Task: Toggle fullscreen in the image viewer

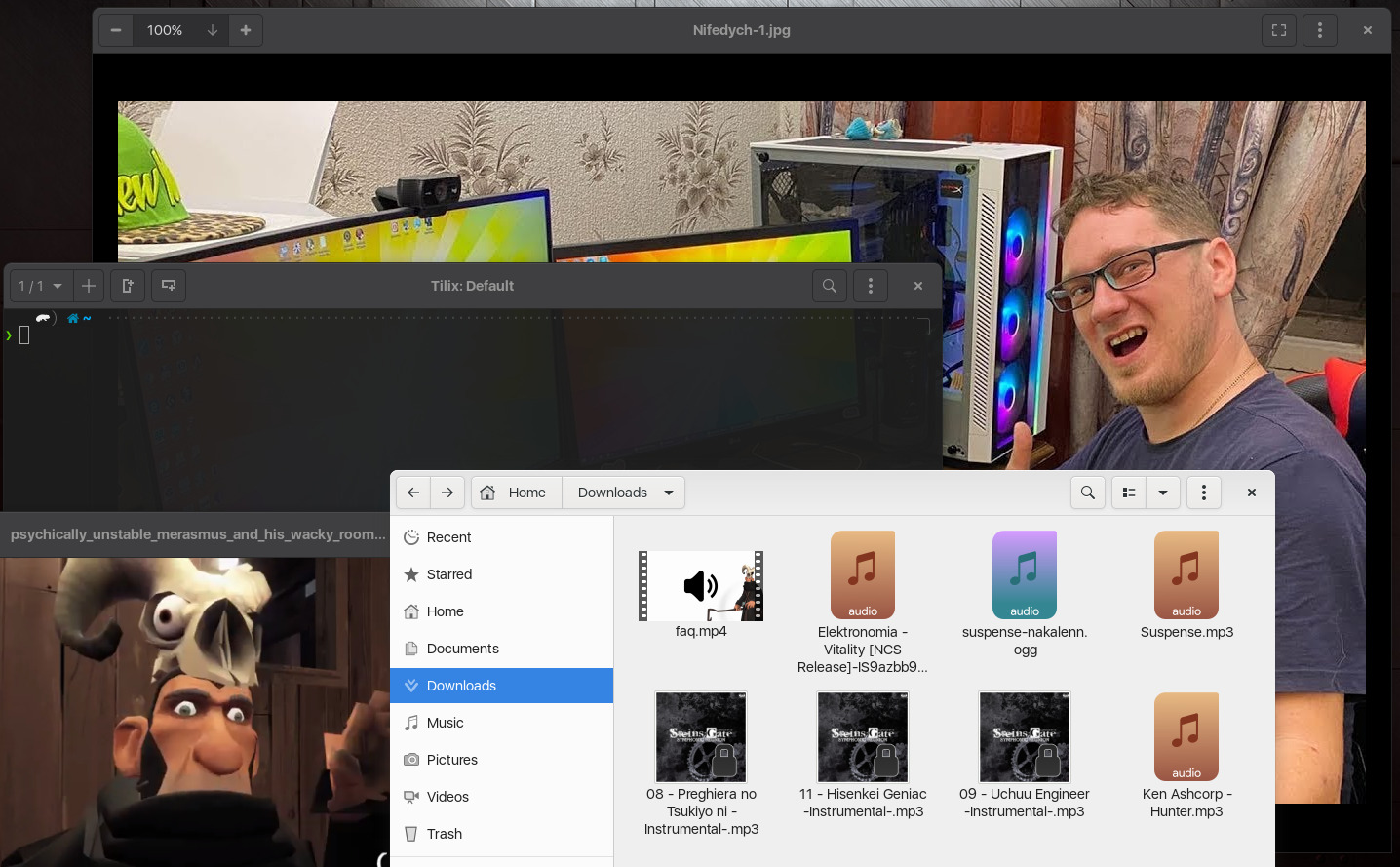Action: point(1279,30)
